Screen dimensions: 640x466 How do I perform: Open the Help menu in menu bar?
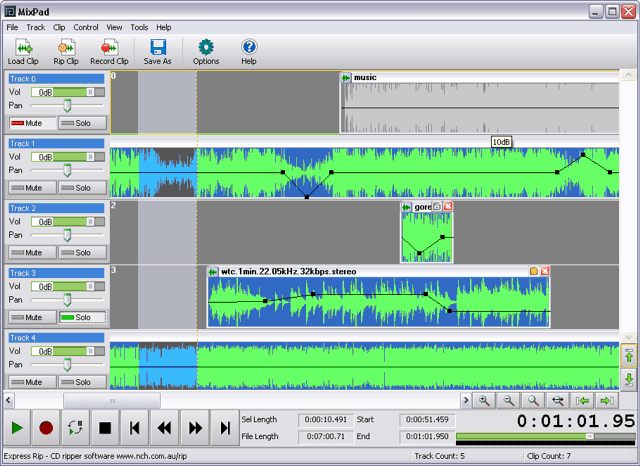[164, 27]
